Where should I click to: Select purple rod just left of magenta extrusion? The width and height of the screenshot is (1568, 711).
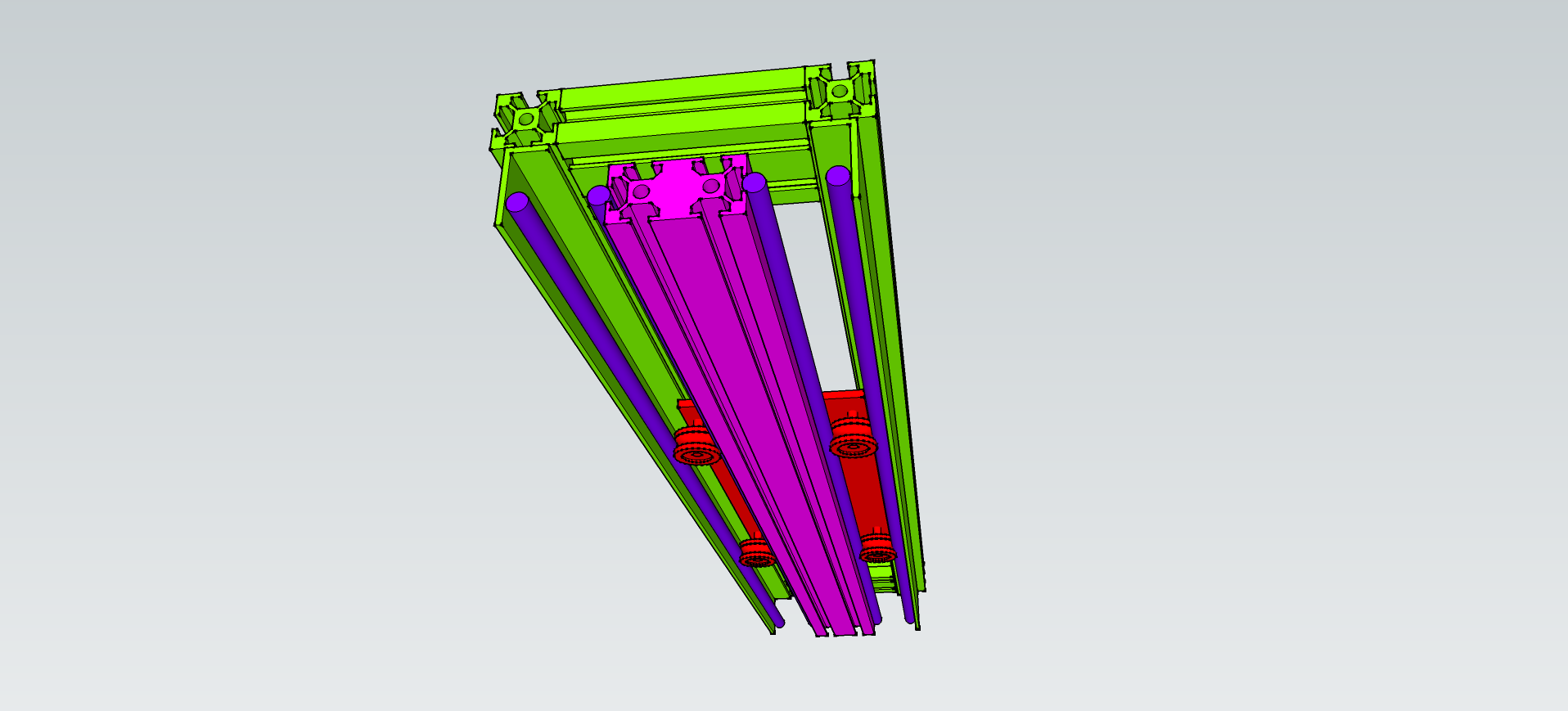[598, 196]
